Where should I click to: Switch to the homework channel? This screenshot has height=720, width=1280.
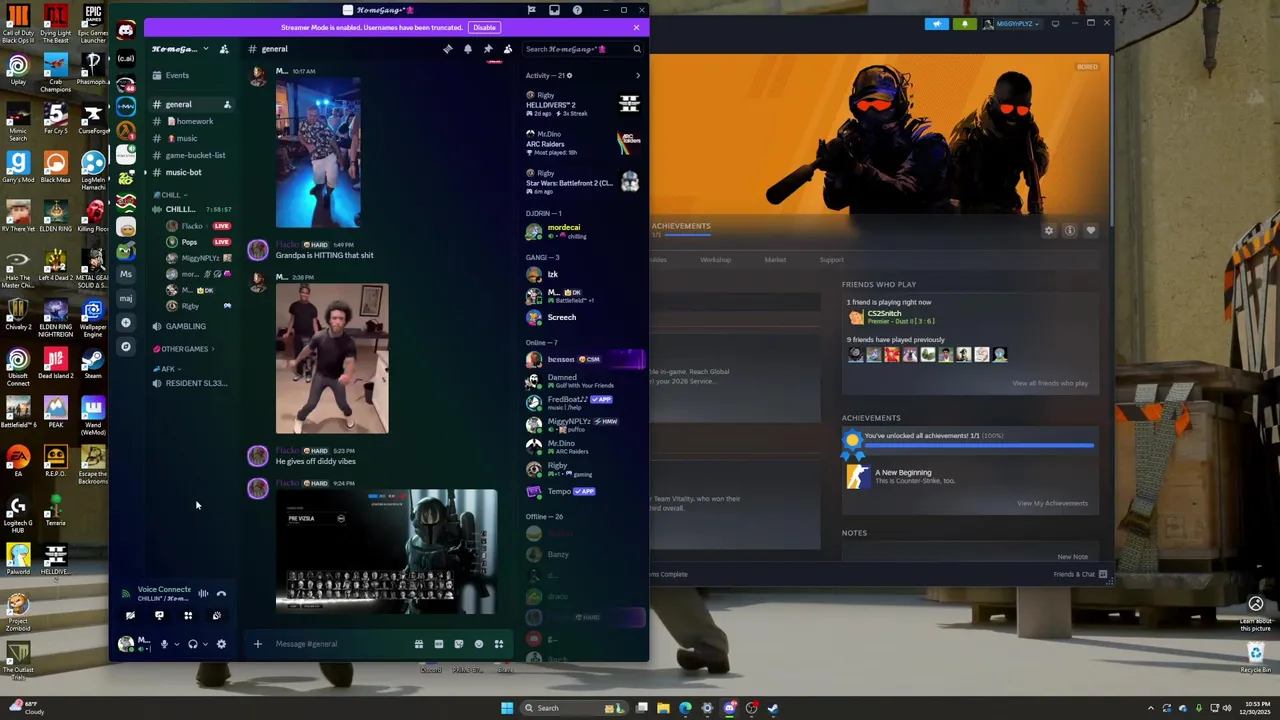pos(190,121)
